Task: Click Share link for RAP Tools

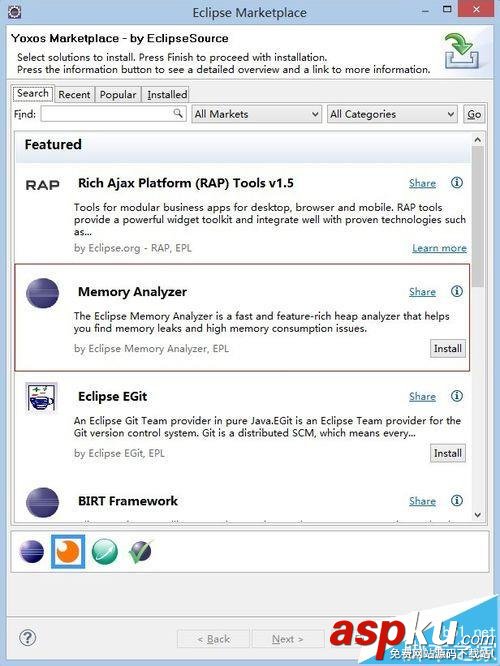Action: tap(422, 183)
